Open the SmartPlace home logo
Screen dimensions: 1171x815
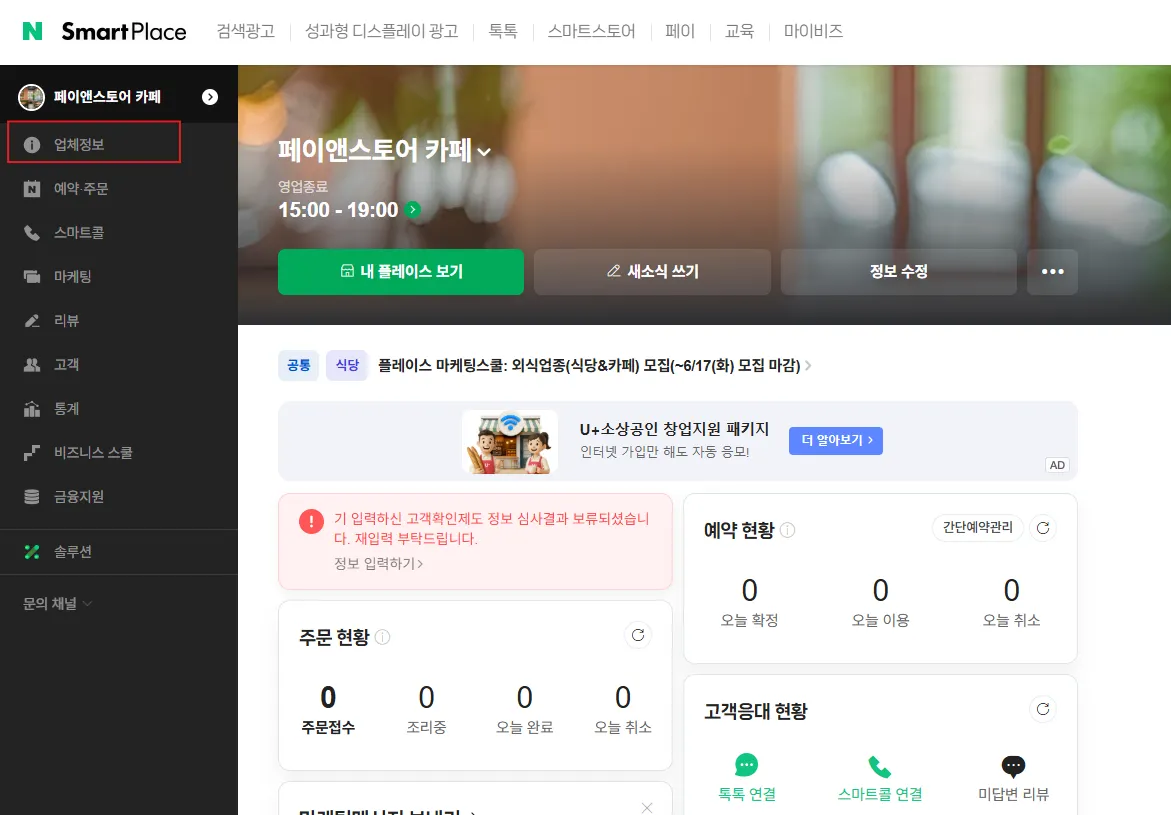pyautogui.click(x=124, y=31)
